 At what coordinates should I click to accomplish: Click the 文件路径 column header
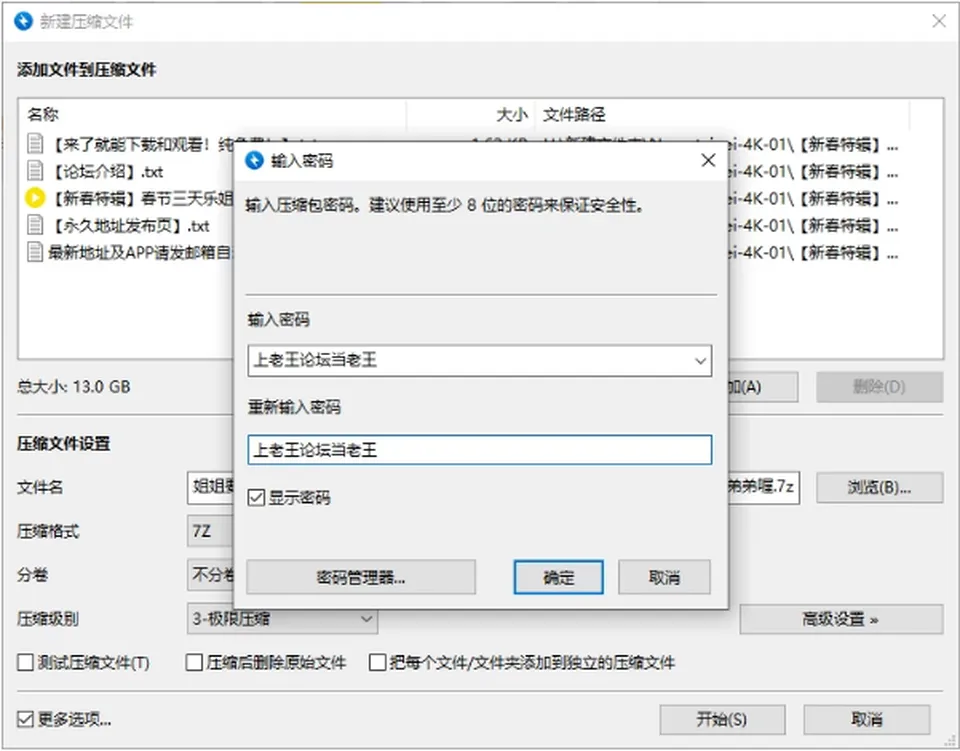(574, 114)
